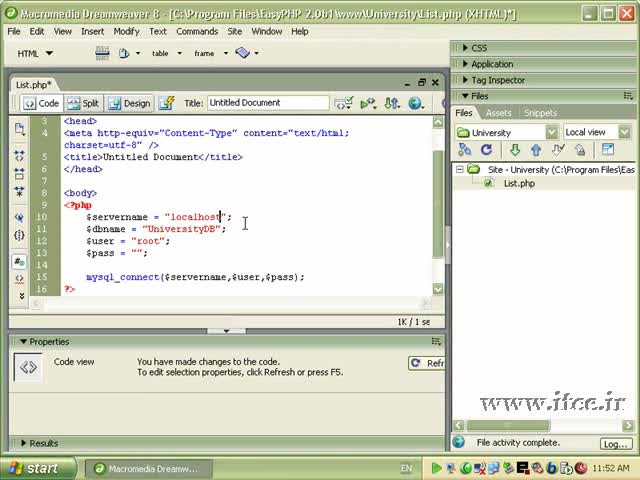Expand the Application panel
Image resolution: width=640 pixels, height=480 pixels.
point(465,64)
